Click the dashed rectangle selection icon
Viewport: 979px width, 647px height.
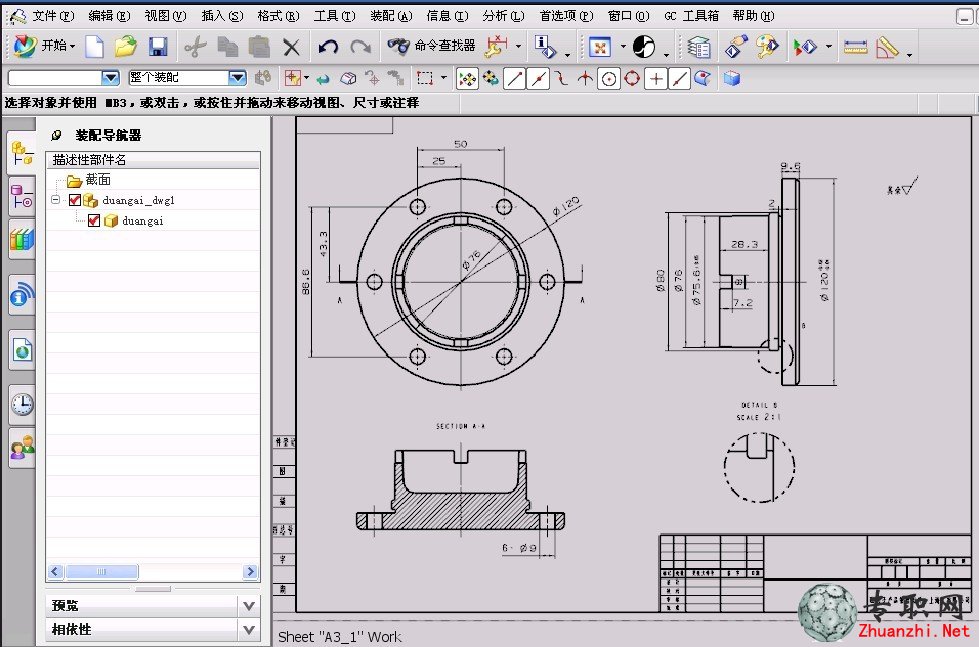click(425, 78)
